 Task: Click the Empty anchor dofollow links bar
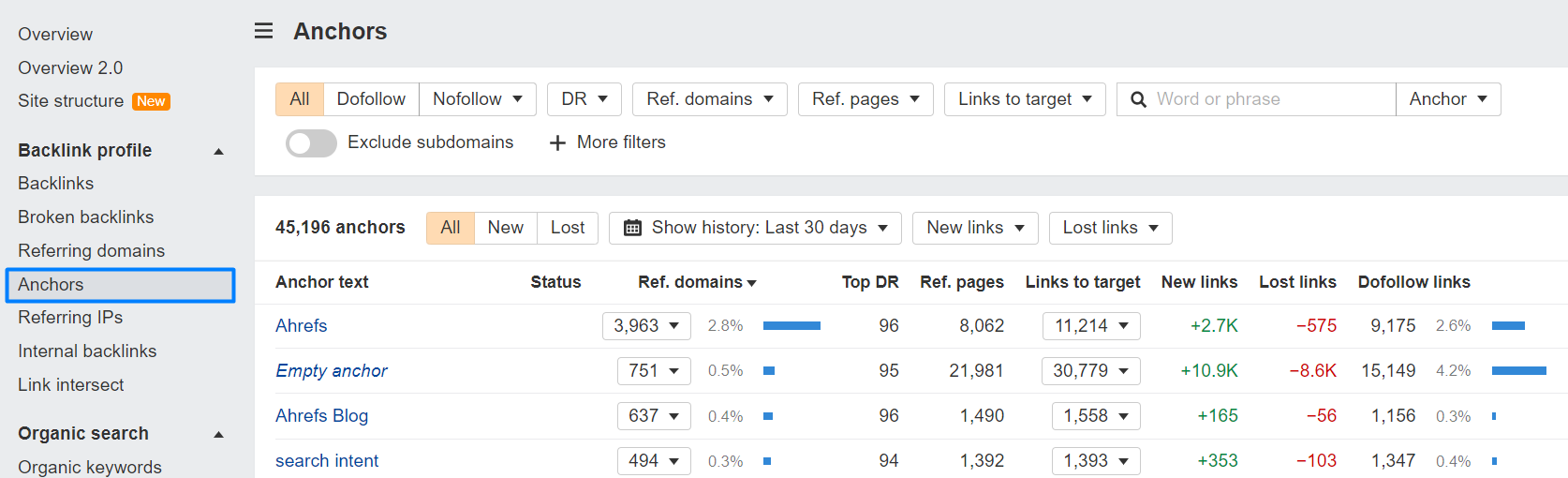point(1518,371)
